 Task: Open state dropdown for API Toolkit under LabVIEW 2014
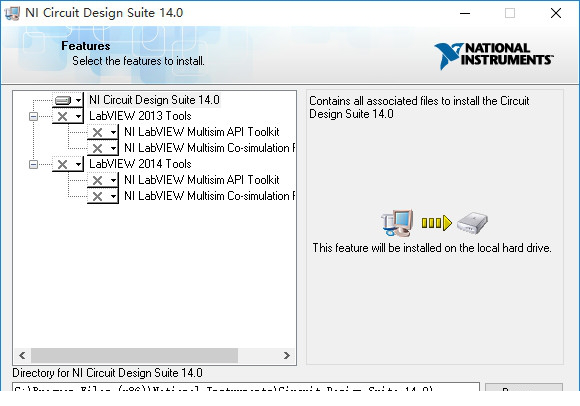click(102, 180)
